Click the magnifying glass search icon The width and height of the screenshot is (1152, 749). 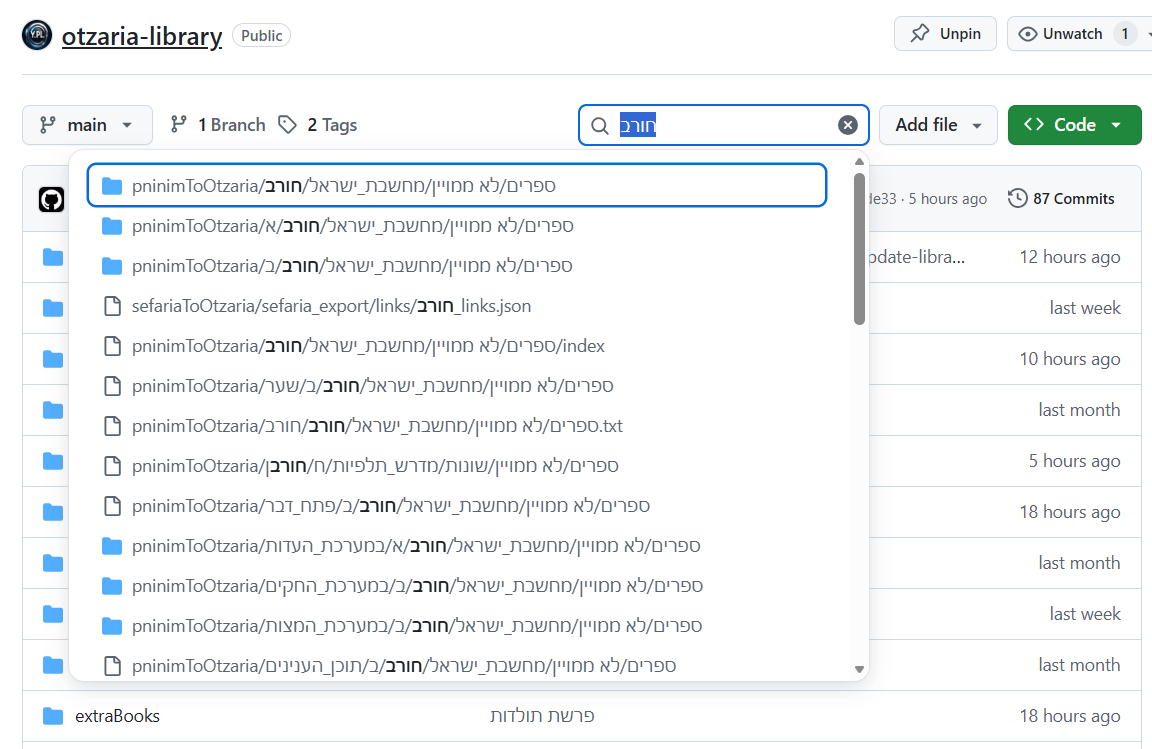tap(600, 126)
